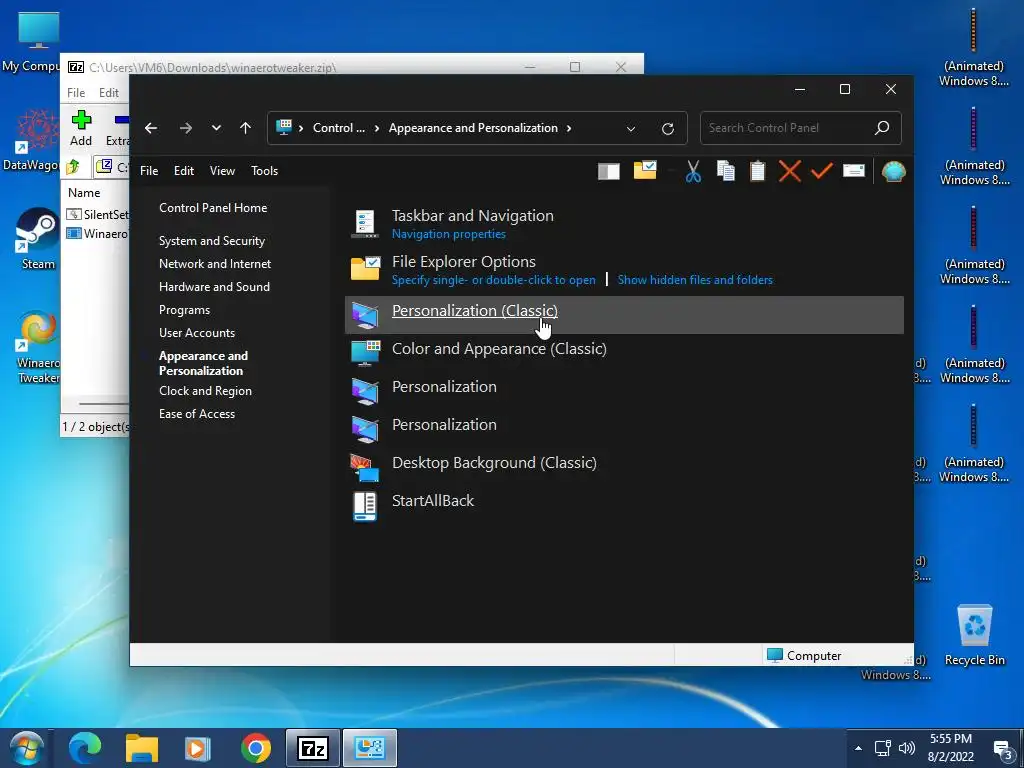This screenshot has width=1024, height=768.
Task: Click the Add button in 7-Zip
Action: coord(81,128)
